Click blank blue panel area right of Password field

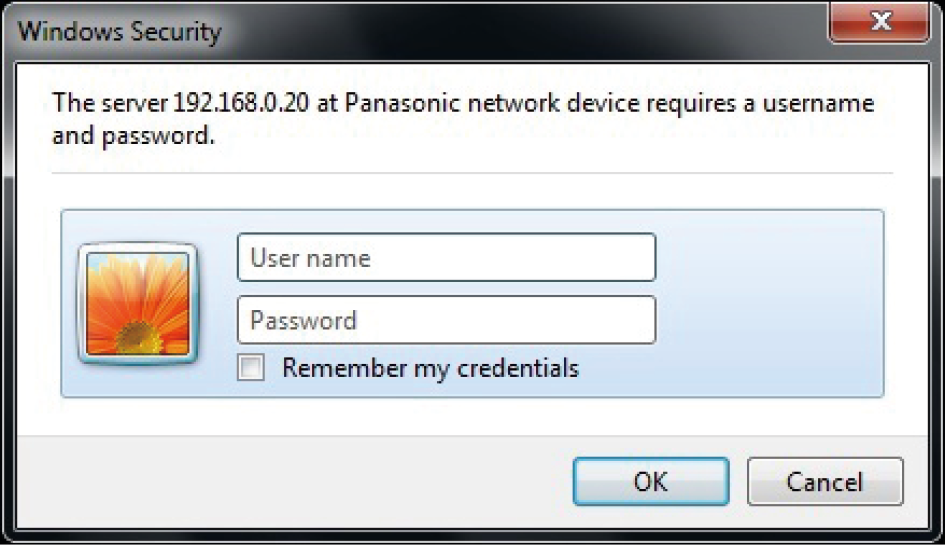[770, 320]
